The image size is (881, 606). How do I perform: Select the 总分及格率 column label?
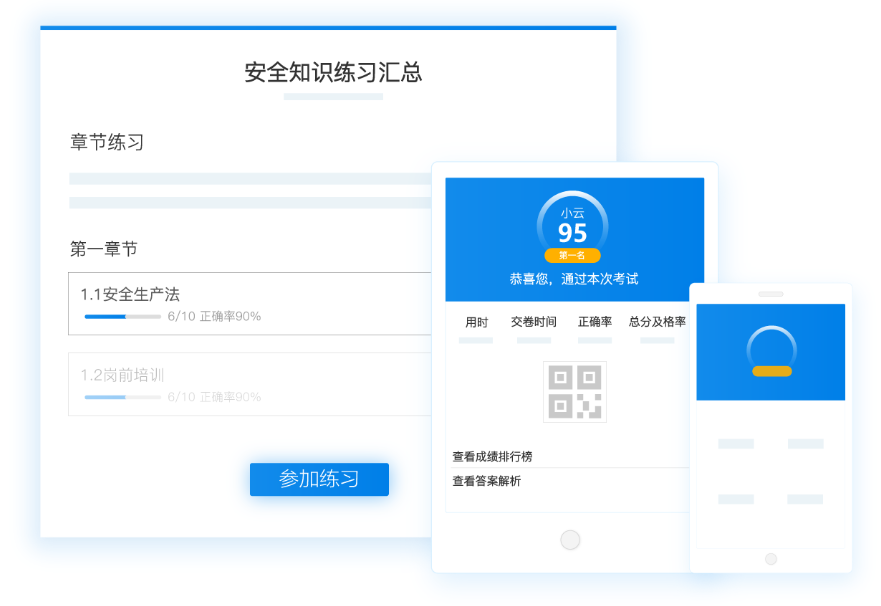(657, 322)
